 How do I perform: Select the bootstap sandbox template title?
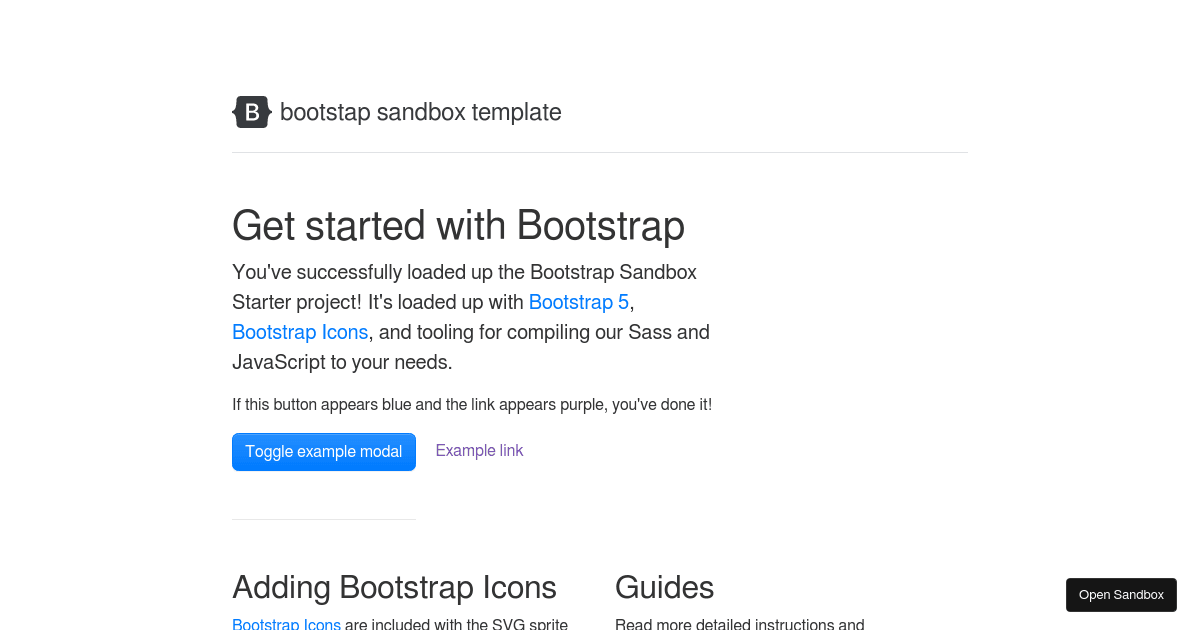(420, 112)
